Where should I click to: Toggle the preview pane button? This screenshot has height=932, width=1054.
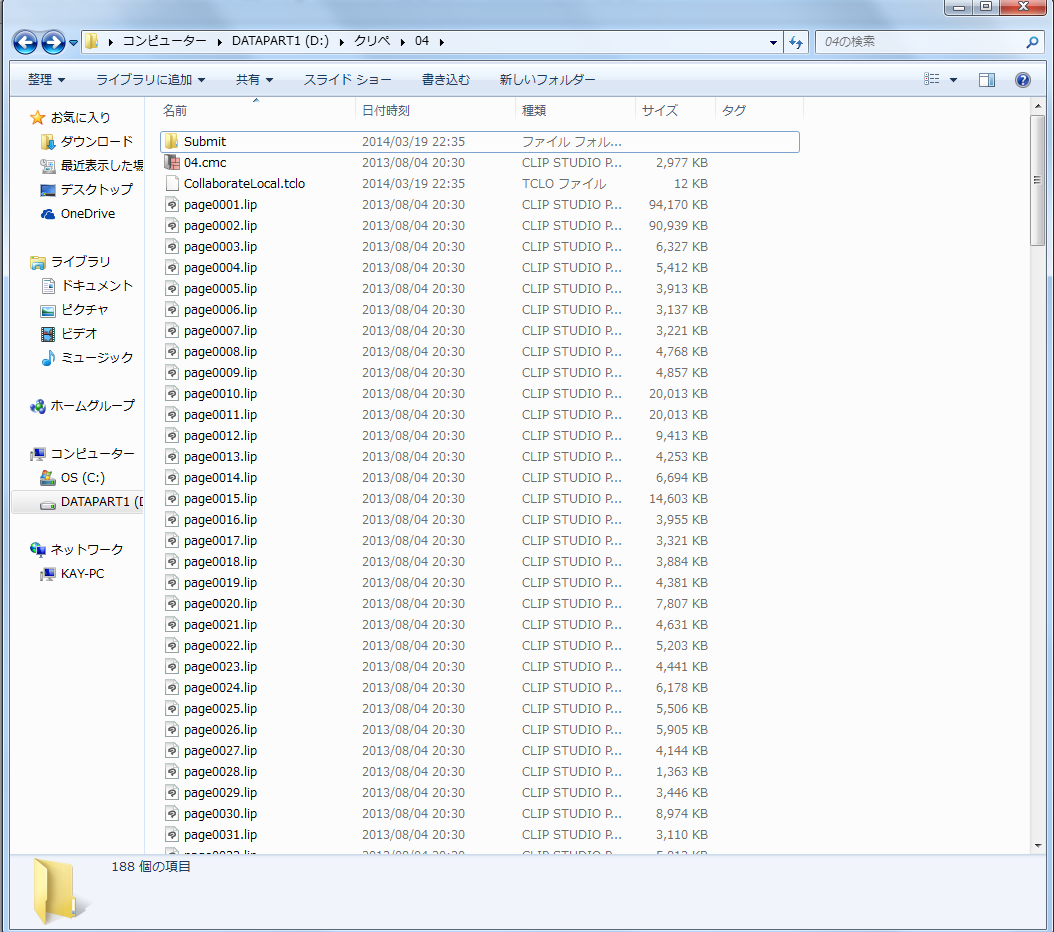point(987,80)
